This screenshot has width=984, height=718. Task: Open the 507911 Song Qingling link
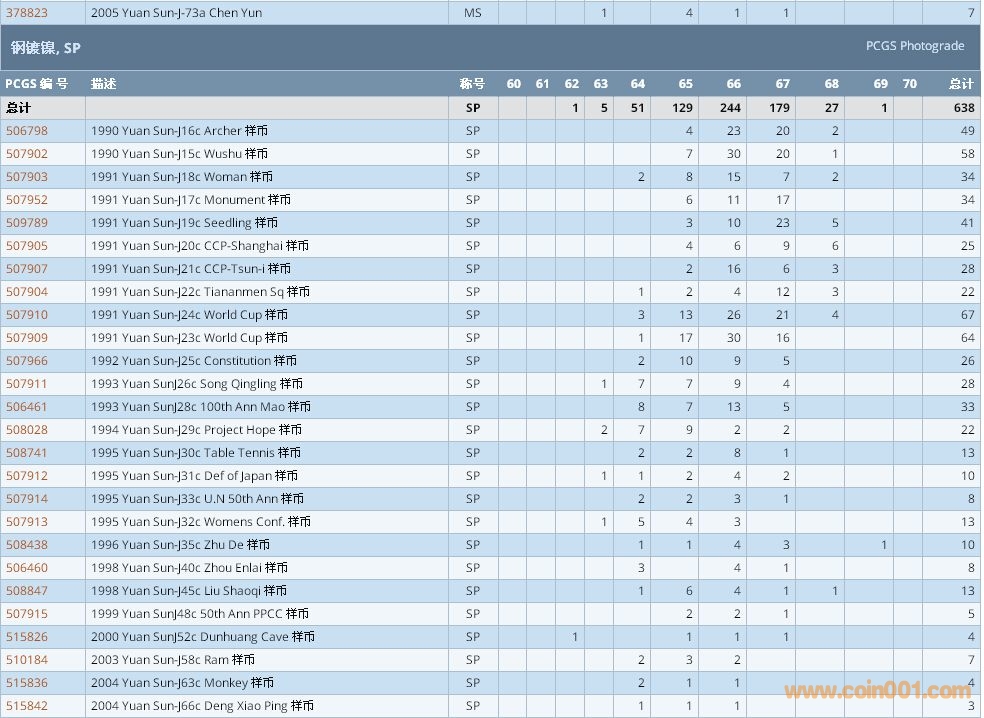(27, 384)
